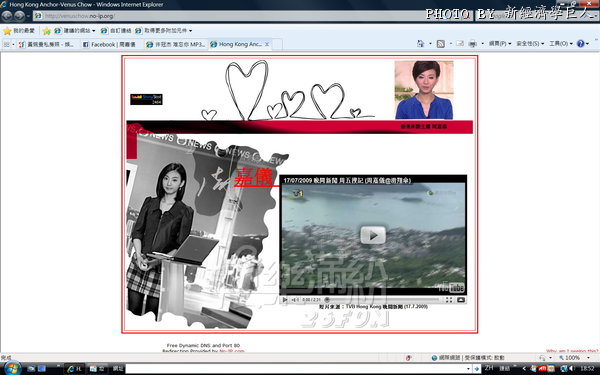Open Get More Add-ons dropdown
600x375 pixels.
point(163,31)
